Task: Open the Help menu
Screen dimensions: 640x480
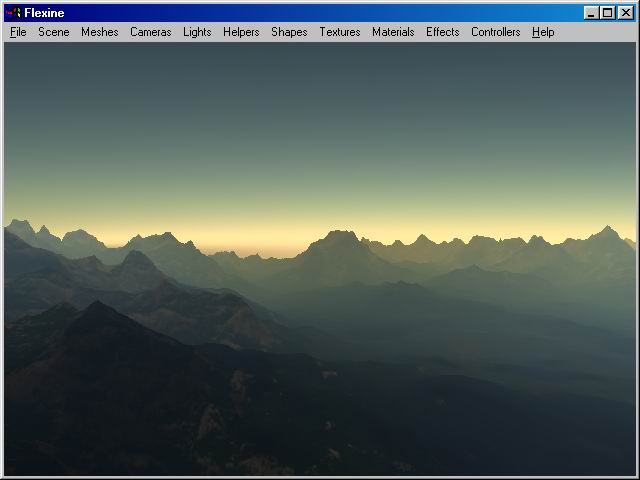Action: 543,32
